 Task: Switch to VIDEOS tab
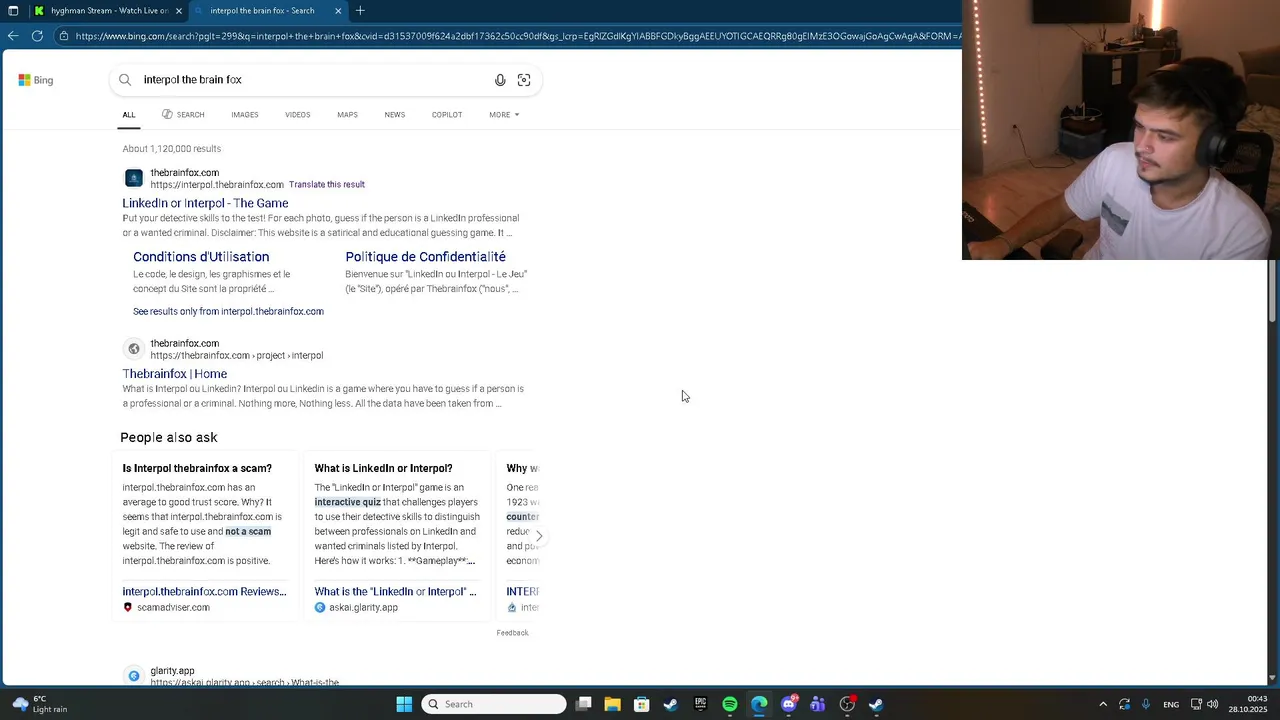(298, 115)
